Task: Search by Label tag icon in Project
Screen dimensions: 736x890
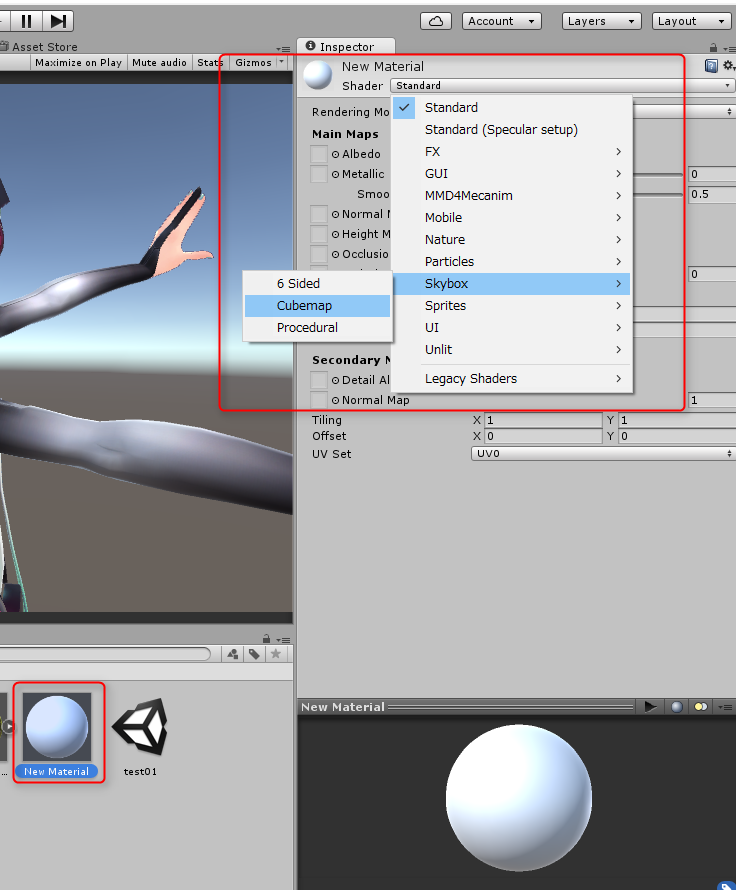Action: point(254,654)
